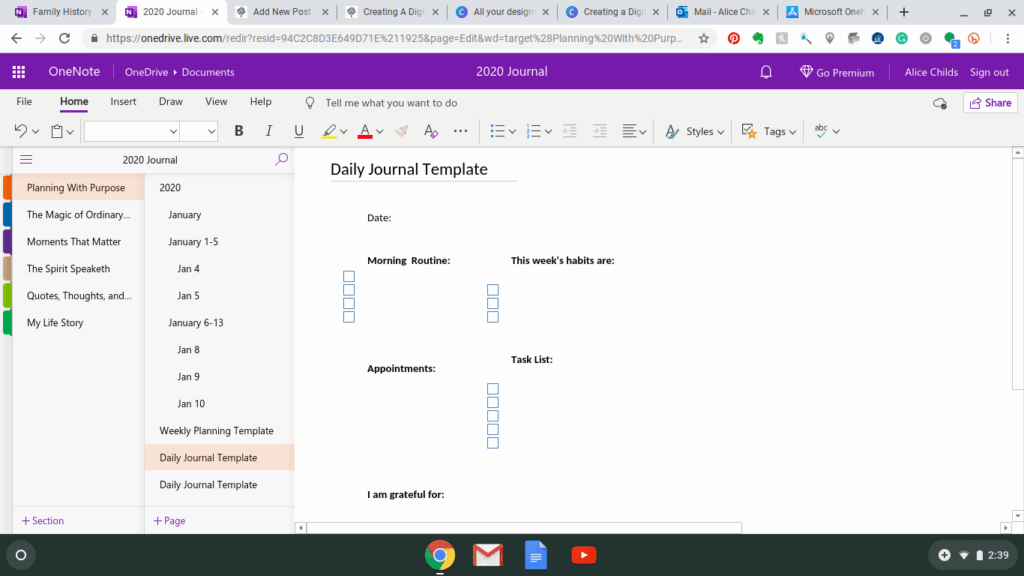Click the paragraph alignment icon

(630, 131)
